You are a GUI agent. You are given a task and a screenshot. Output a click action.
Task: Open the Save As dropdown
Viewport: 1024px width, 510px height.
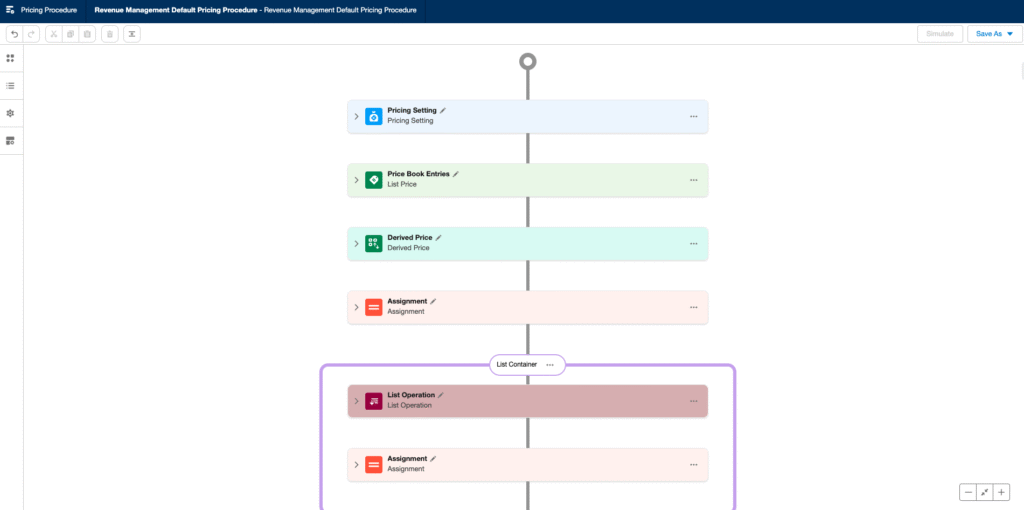click(994, 34)
